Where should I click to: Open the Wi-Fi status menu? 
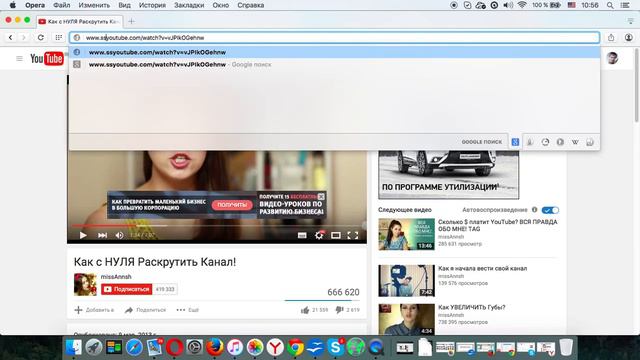522,5
